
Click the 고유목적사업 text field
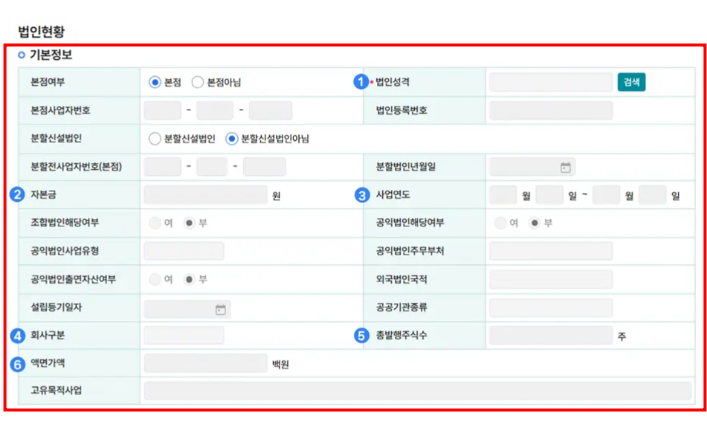coord(418,391)
